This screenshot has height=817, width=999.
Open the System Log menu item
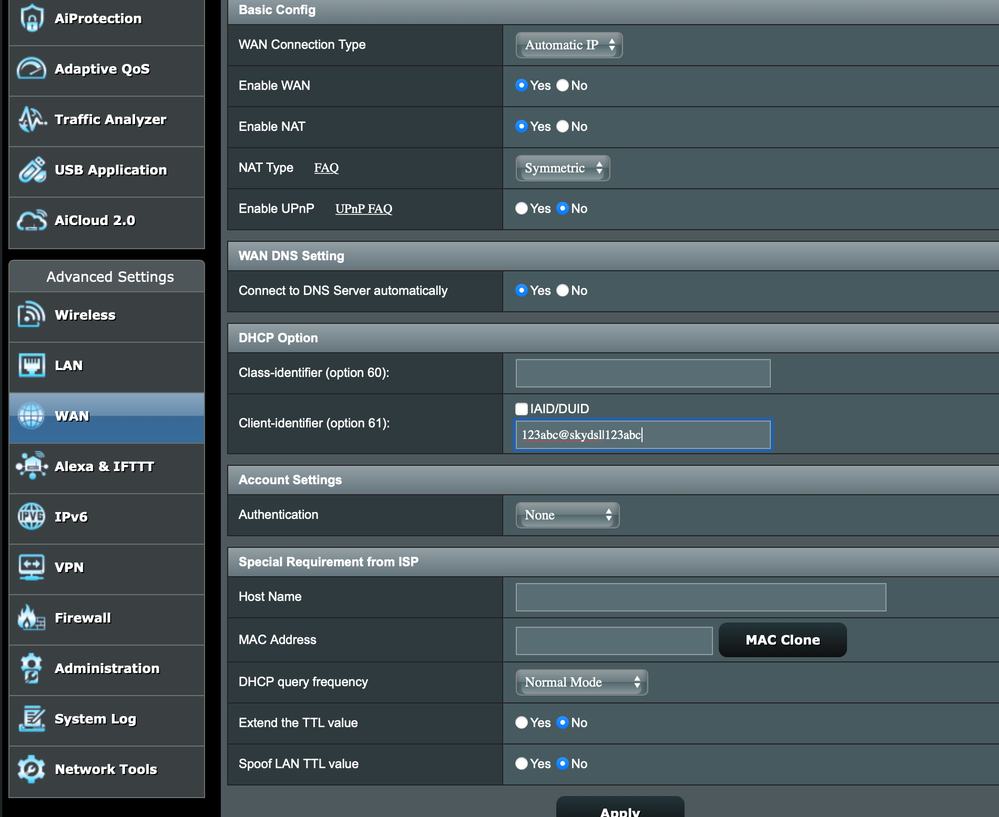pyautogui.click(x=95, y=719)
